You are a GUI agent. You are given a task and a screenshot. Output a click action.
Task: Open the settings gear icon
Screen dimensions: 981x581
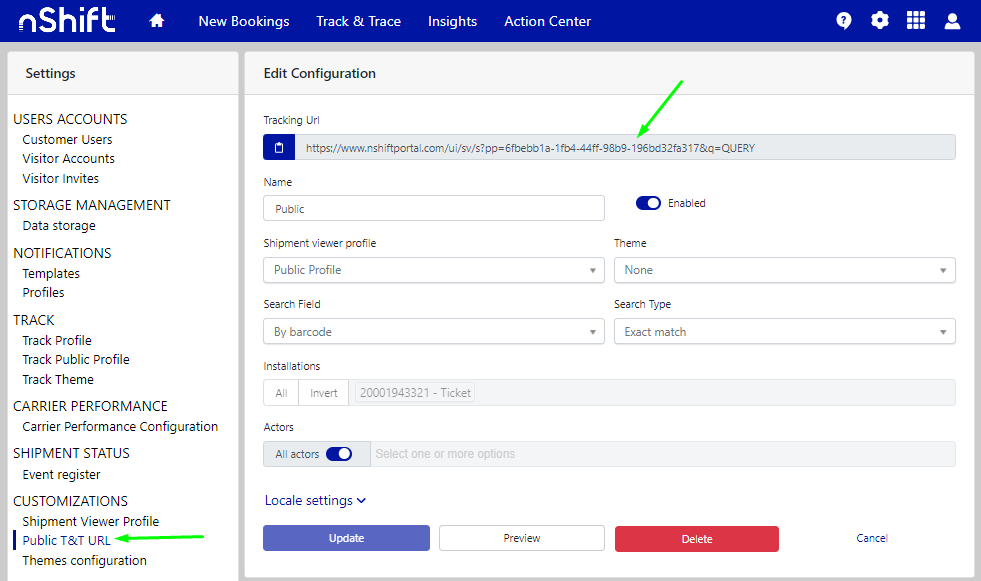point(879,21)
